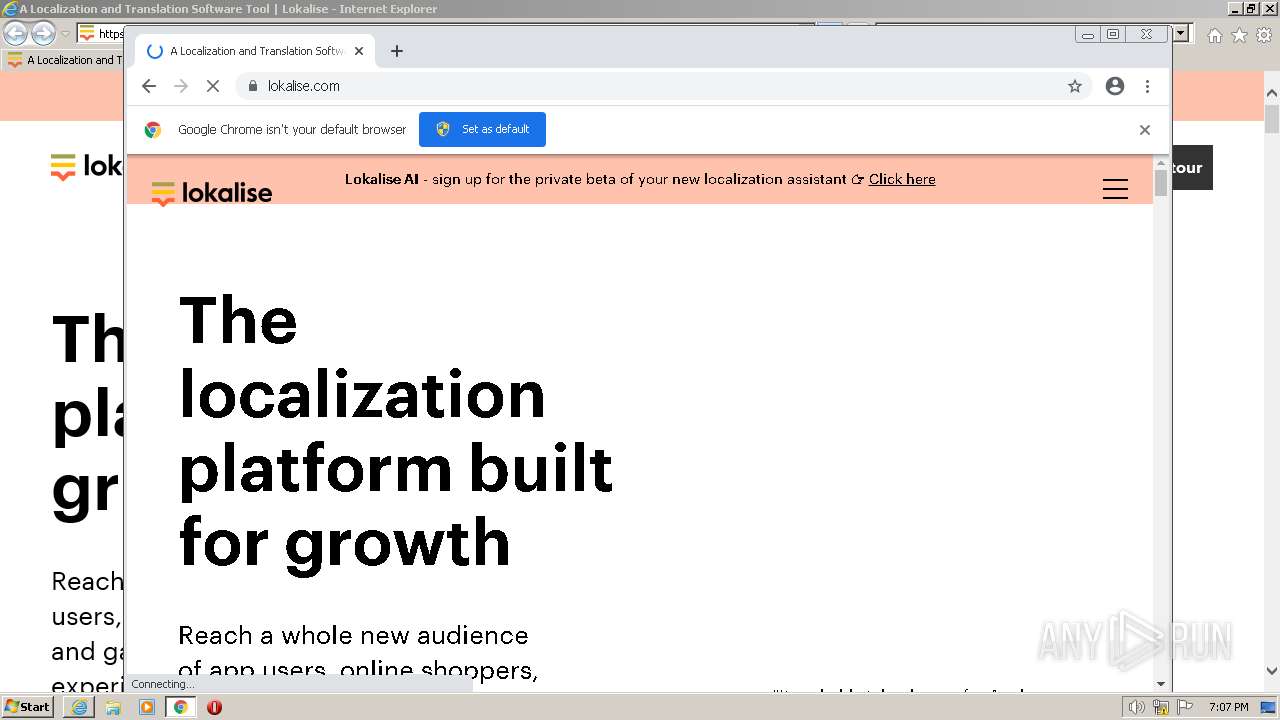Click the network tray icon
Viewport: 1280px width, 720px height.
click(1161, 707)
